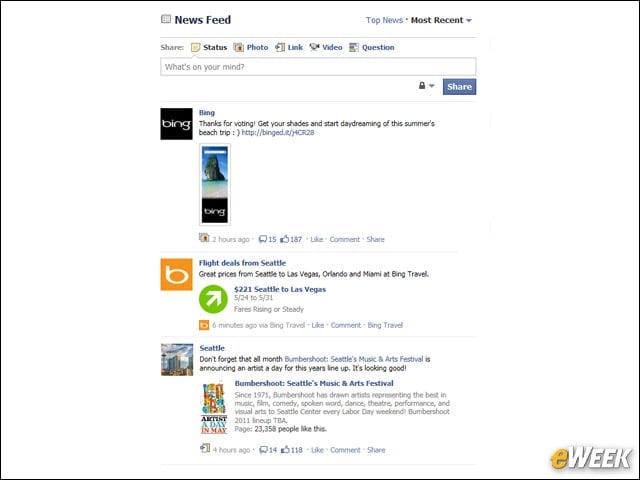Open the Bing black logo profile picture
640x480 pixels.
point(176,124)
